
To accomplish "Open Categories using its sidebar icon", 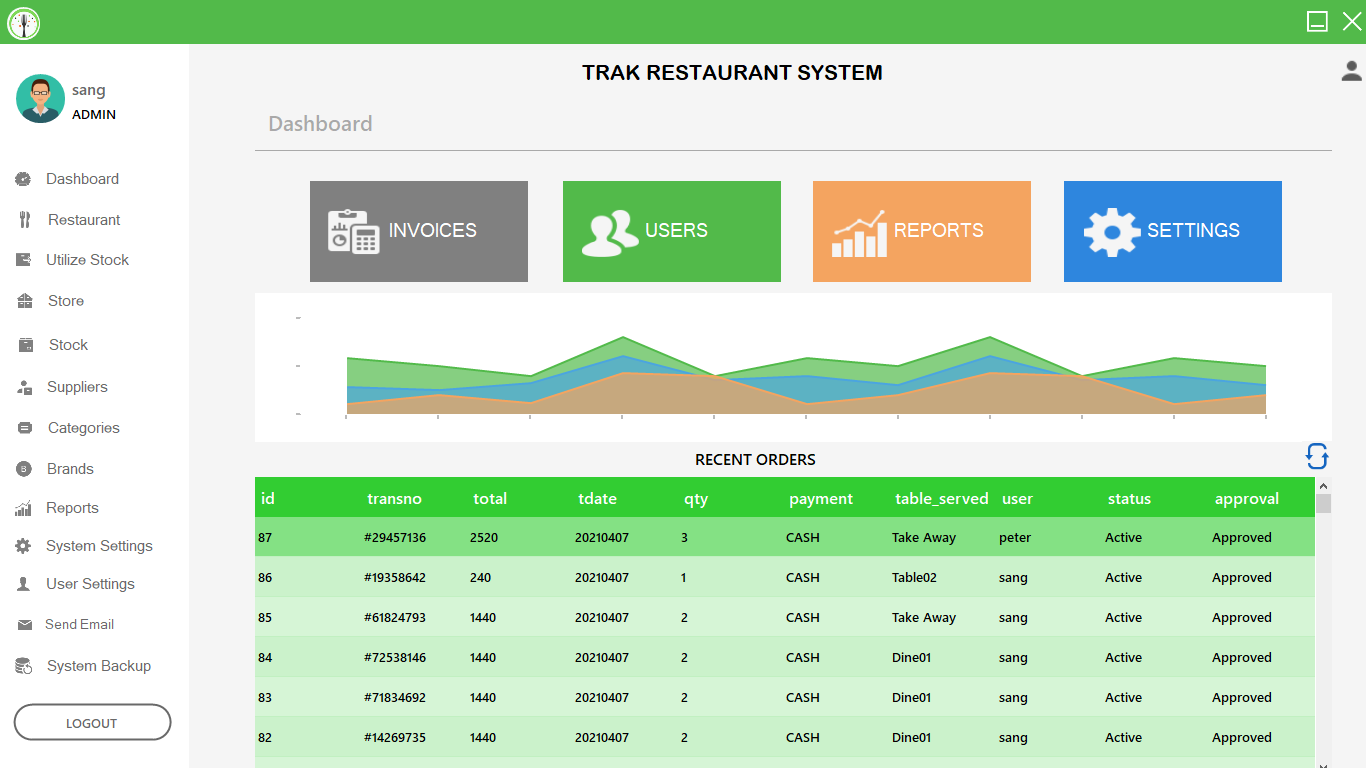I will click(x=25, y=427).
